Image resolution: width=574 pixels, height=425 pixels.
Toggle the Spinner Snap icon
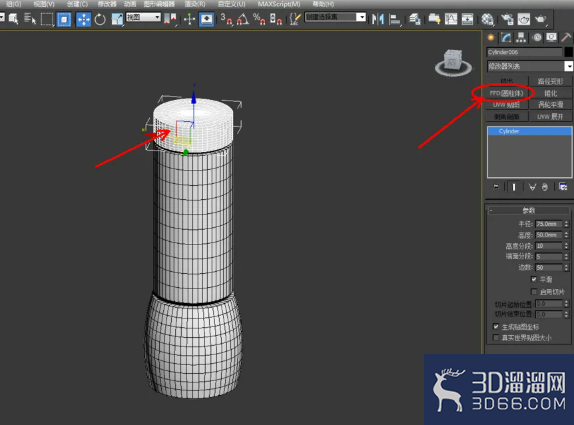click(x=275, y=19)
